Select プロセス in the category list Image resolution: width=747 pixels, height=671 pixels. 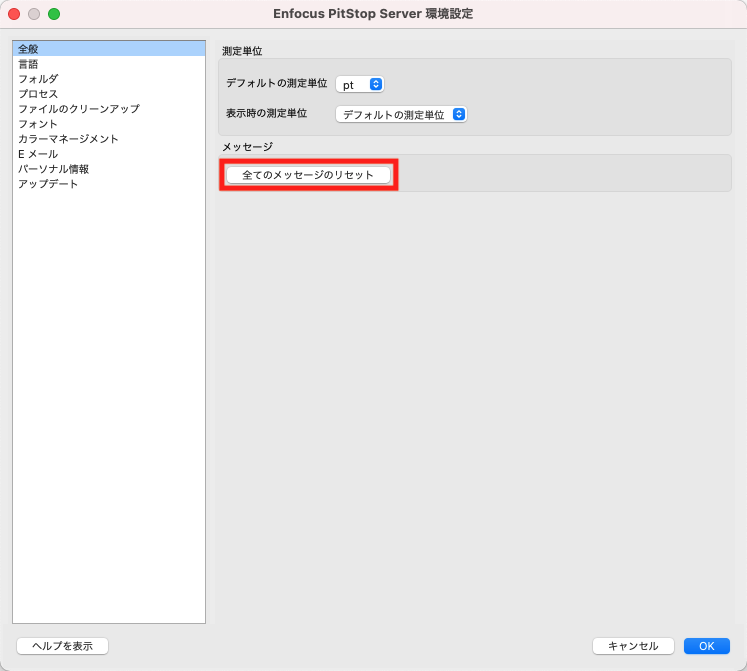pos(109,94)
